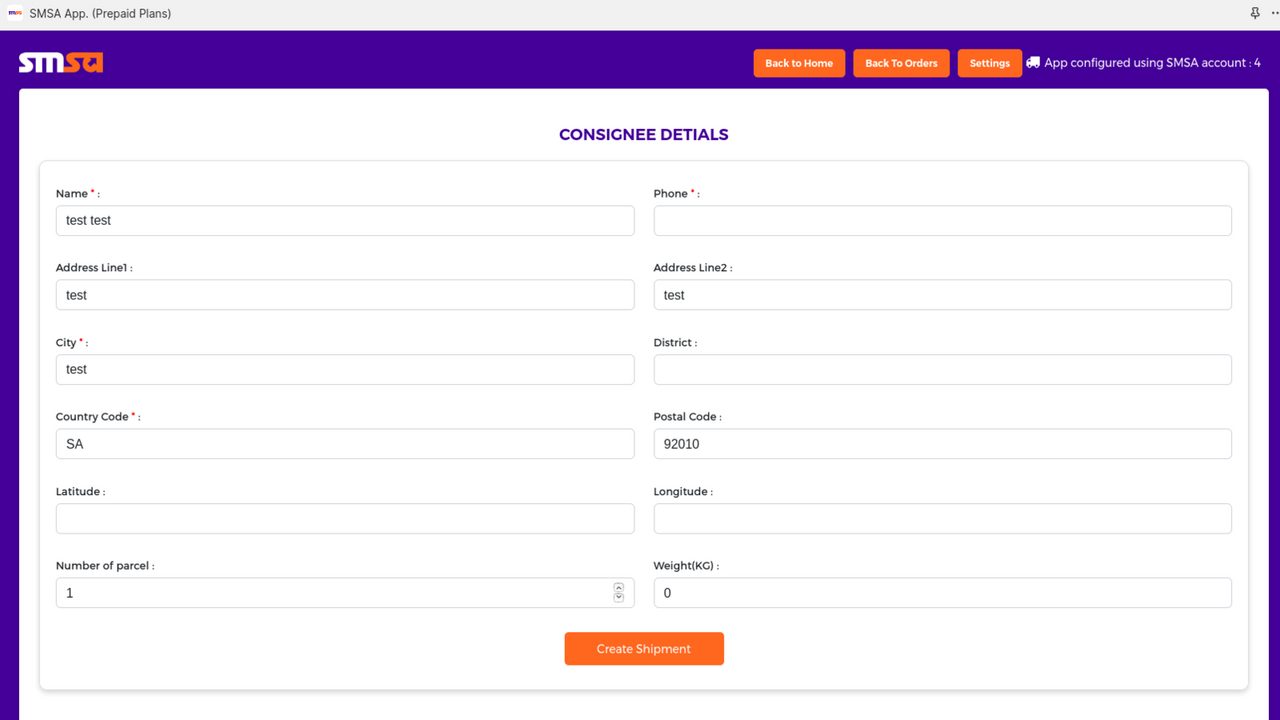Select the Postal Code field showing 92010
The width and height of the screenshot is (1280, 720).
click(x=942, y=443)
